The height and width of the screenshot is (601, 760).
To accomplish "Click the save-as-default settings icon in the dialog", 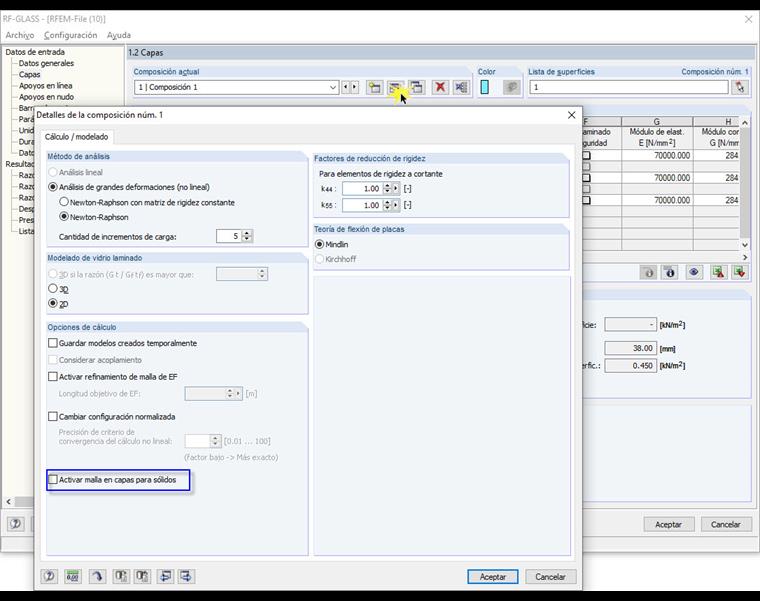I will (121, 576).
